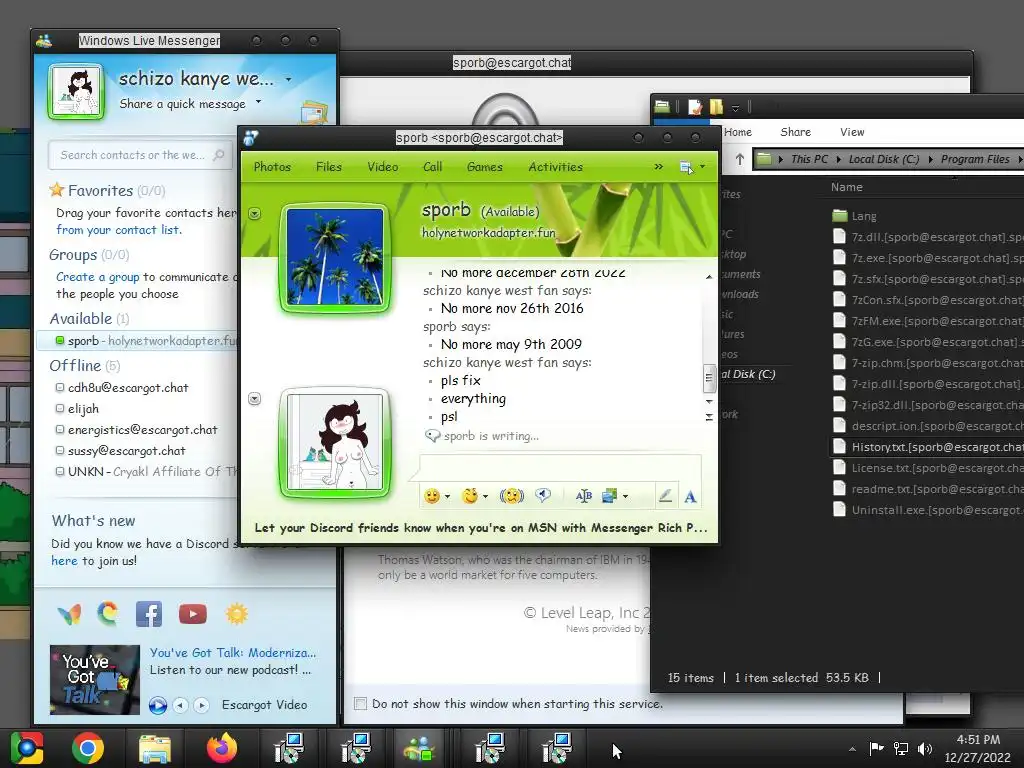The height and width of the screenshot is (768, 1024).
Task: Collapse your own display picture toggle arrow
Action: coord(255,398)
